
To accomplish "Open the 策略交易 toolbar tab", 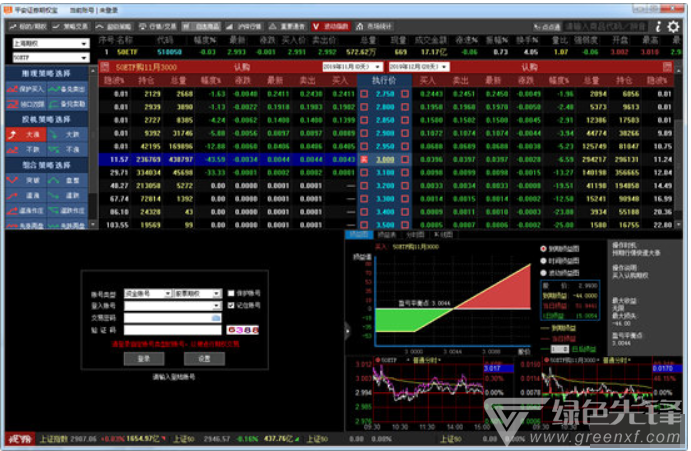I will click(70, 26).
